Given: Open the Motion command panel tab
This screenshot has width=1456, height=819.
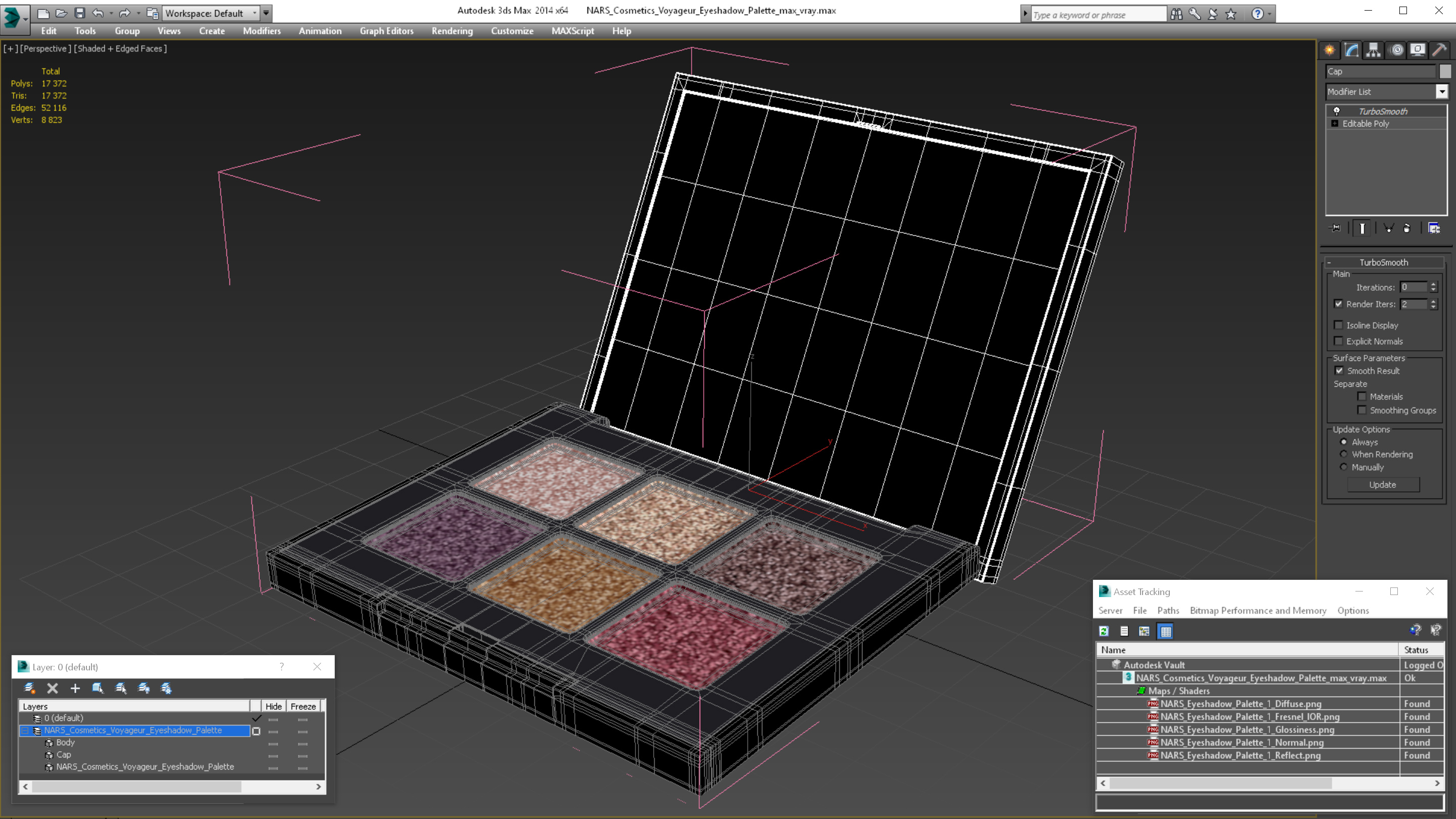Looking at the screenshot, I should 1396,51.
